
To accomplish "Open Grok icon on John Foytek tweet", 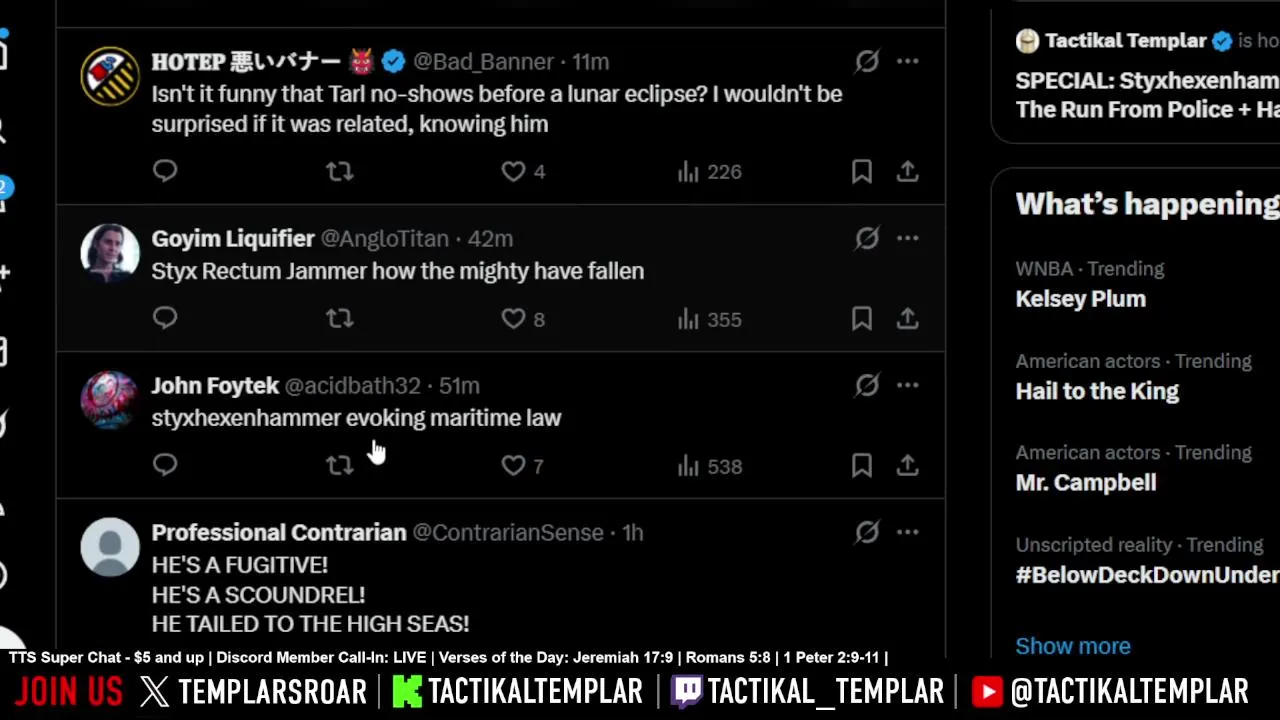I will pyautogui.click(x=867, y=385).
